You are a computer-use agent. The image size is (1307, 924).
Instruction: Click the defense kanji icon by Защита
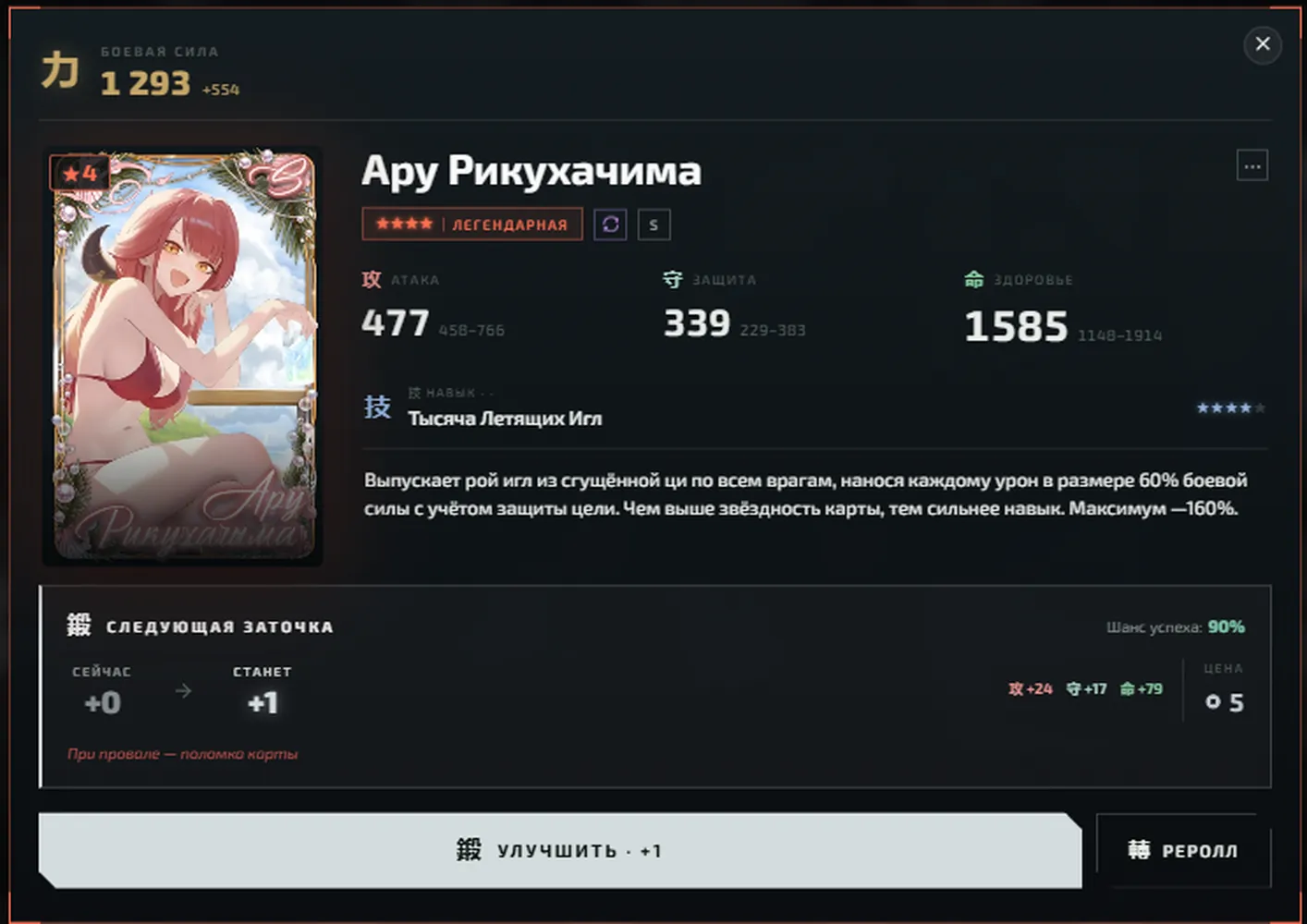673,279
